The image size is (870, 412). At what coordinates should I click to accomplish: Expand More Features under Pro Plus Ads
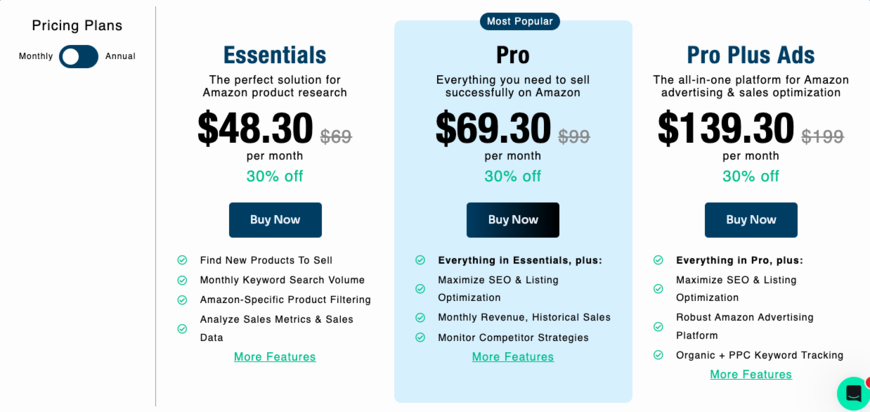click(x=751, y=375)
